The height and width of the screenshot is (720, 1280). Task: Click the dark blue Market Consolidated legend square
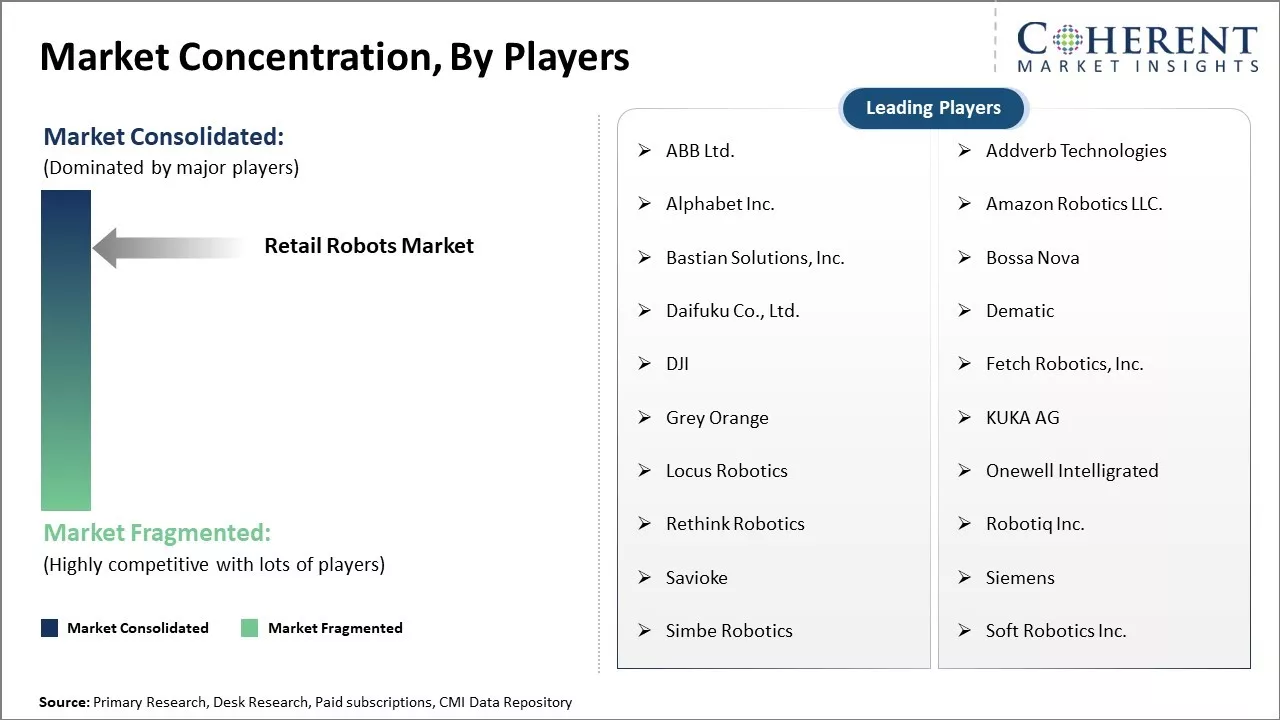tap(49, 628)
